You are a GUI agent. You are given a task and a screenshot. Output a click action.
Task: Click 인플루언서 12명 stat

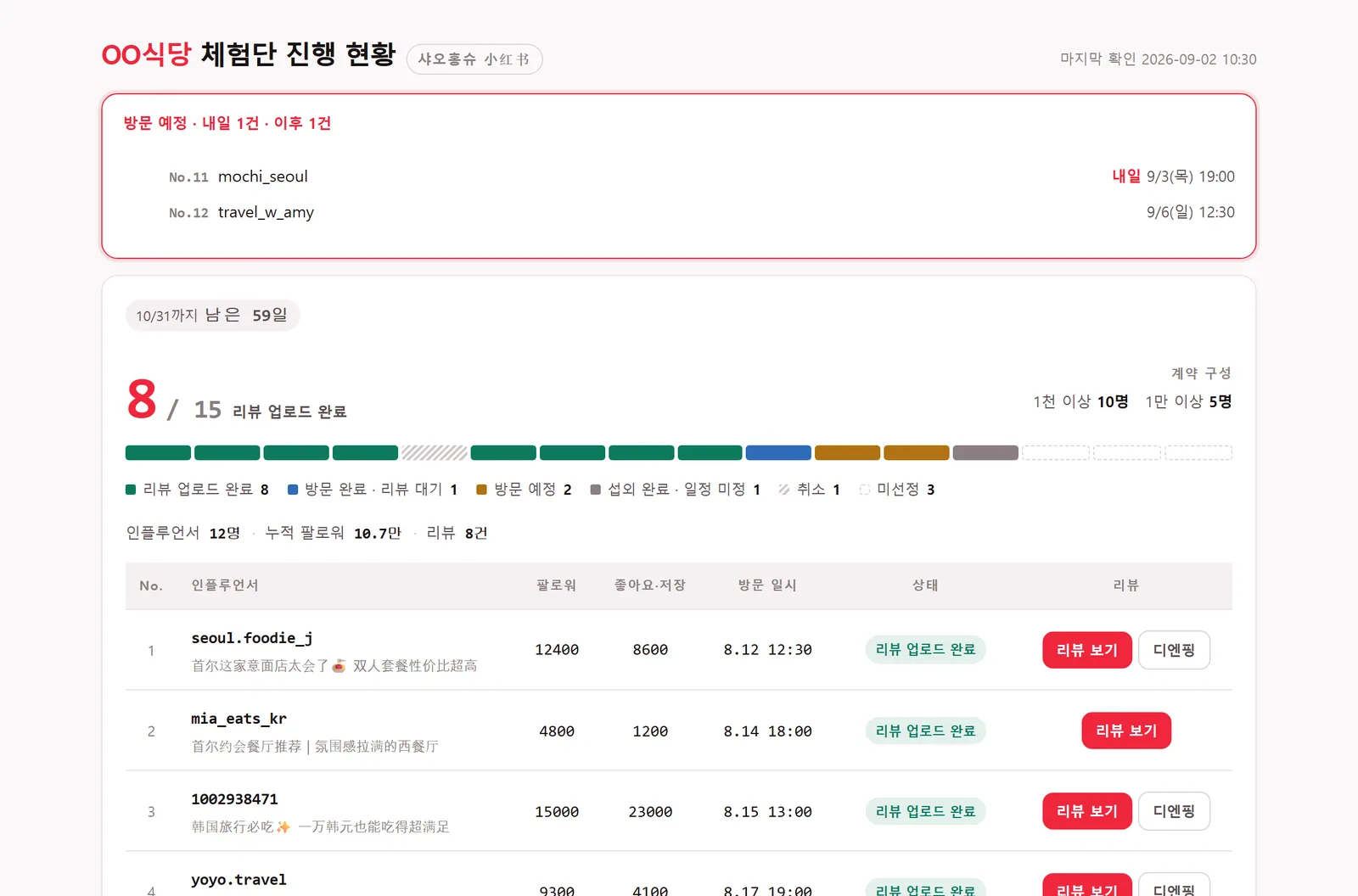tap(183, 533)
